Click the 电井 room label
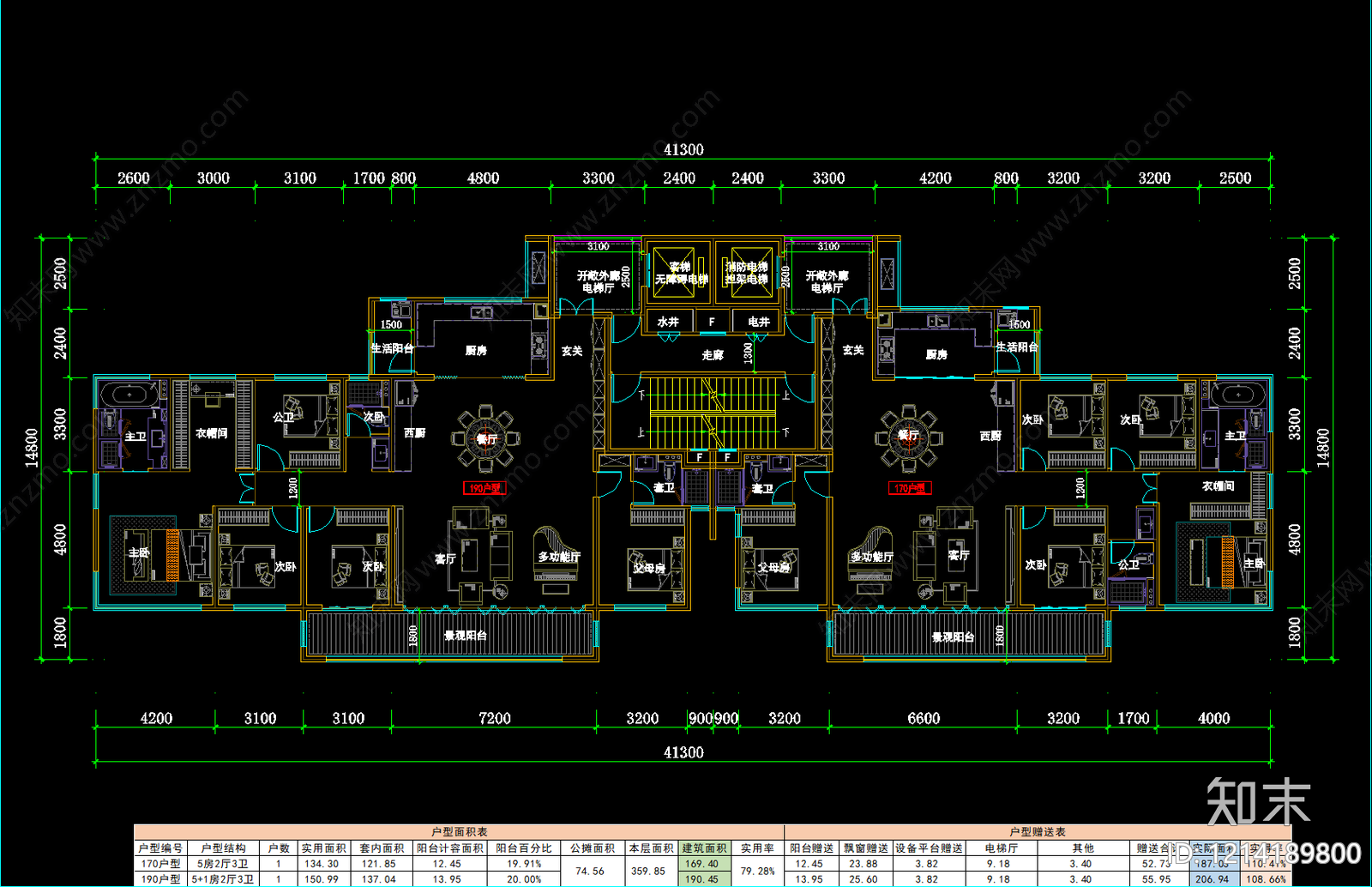Image resolution: width=1372 pixels, height=887 pixels. click(x=759, y=322)
